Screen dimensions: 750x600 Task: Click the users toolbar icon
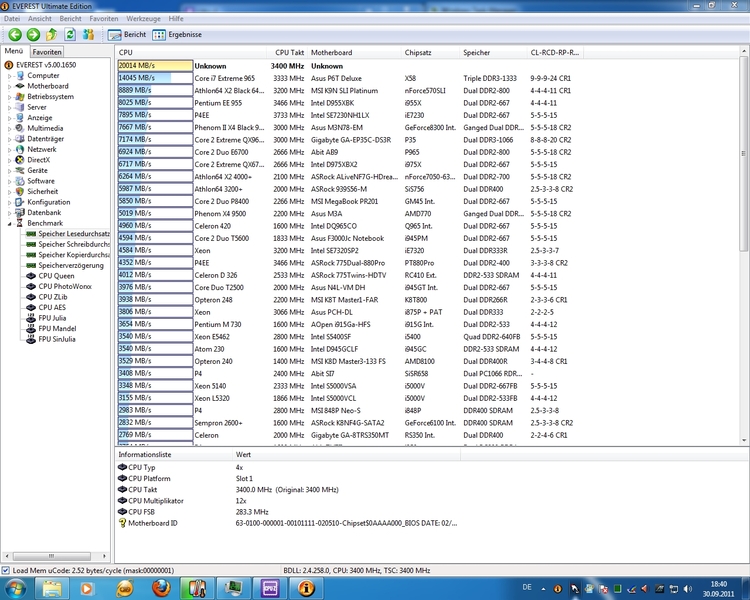(x=88, y=34)
